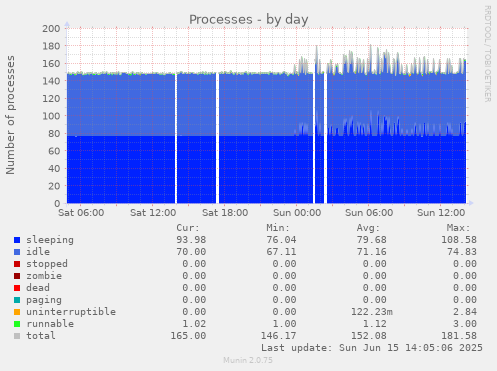Click sleeping current value 93.98
The height and width of the screenshot is (371, 497).
click(191, 240)
